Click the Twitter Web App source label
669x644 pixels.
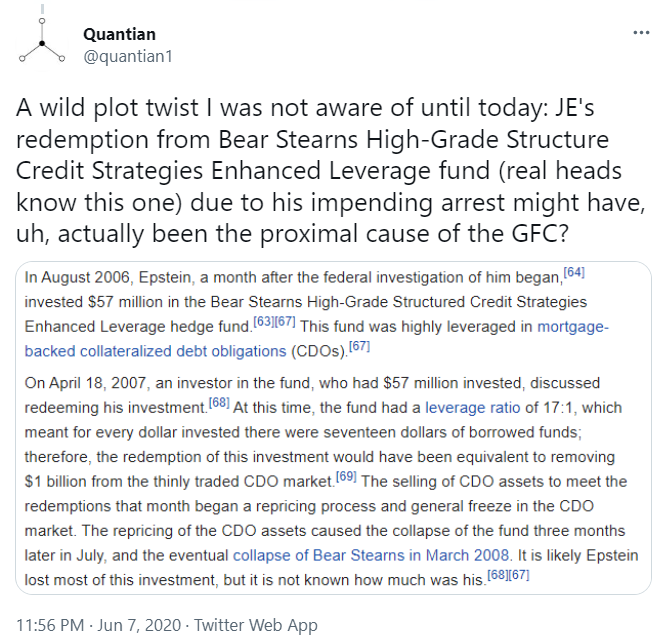tap(256, 625)
